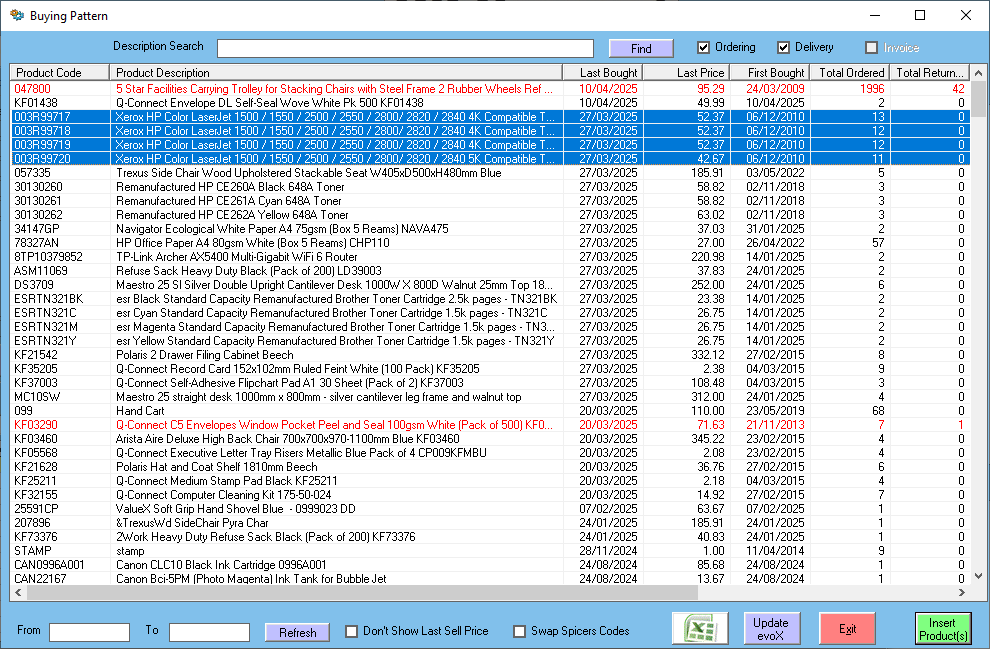Select Q-Connect Medium Stamp Pad Black row
Screen dimensions: 990x649
pyautogui.click(x=490, y=481)
